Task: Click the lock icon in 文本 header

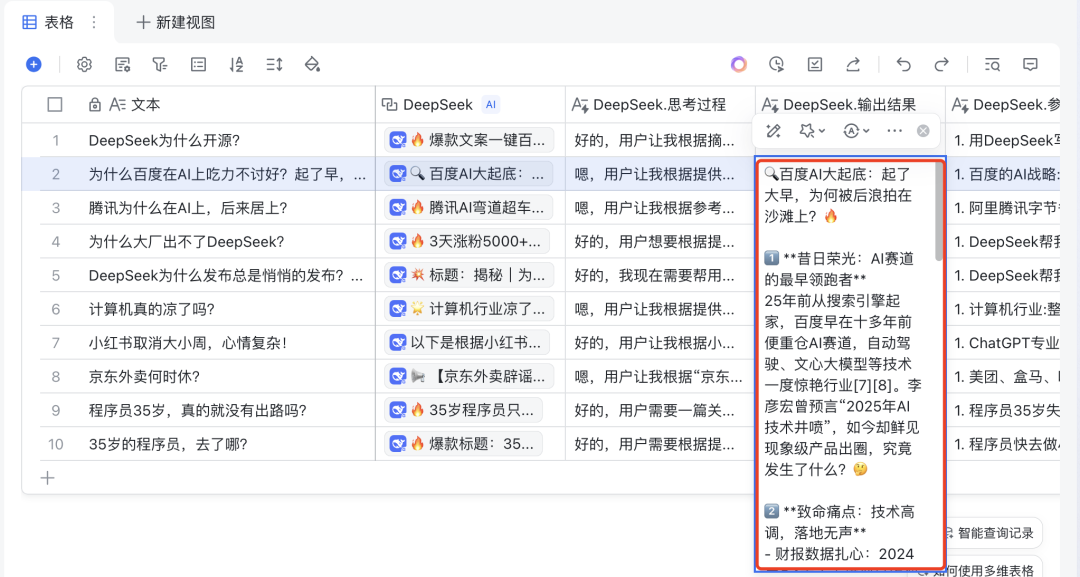Action: pyautogui.click(x=95, y=105)
